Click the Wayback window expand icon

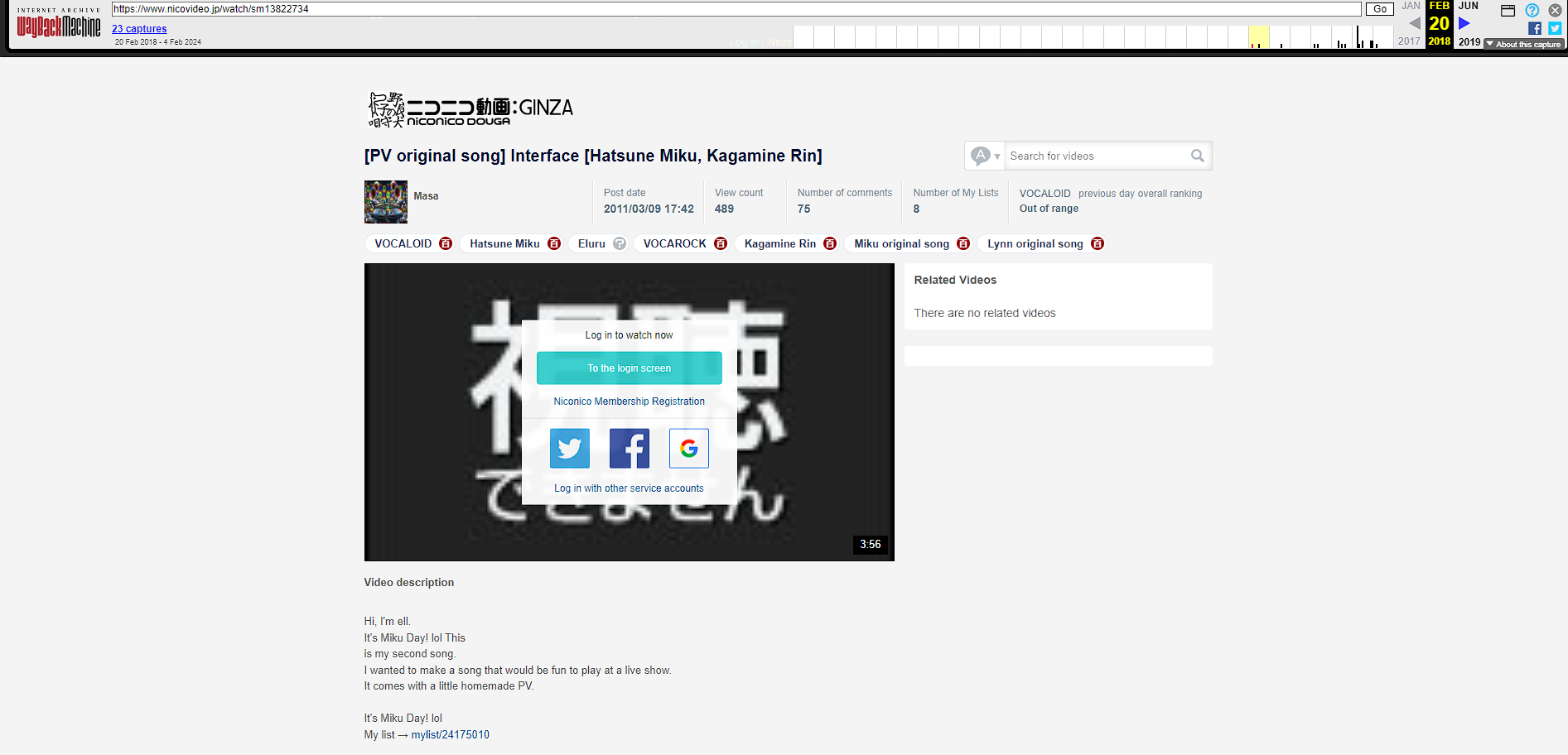1508,10
